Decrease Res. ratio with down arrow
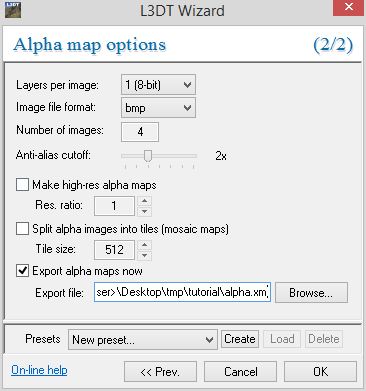Viewport: 366px width, 391px height. [144, 211]
